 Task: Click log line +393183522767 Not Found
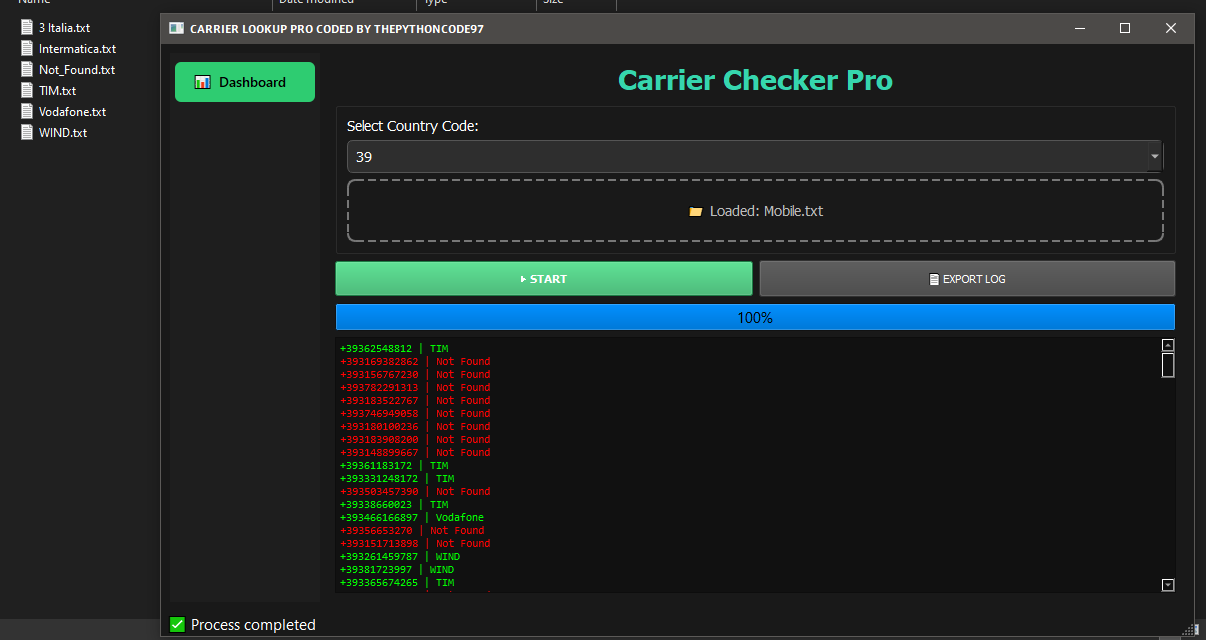coord(415,401)
